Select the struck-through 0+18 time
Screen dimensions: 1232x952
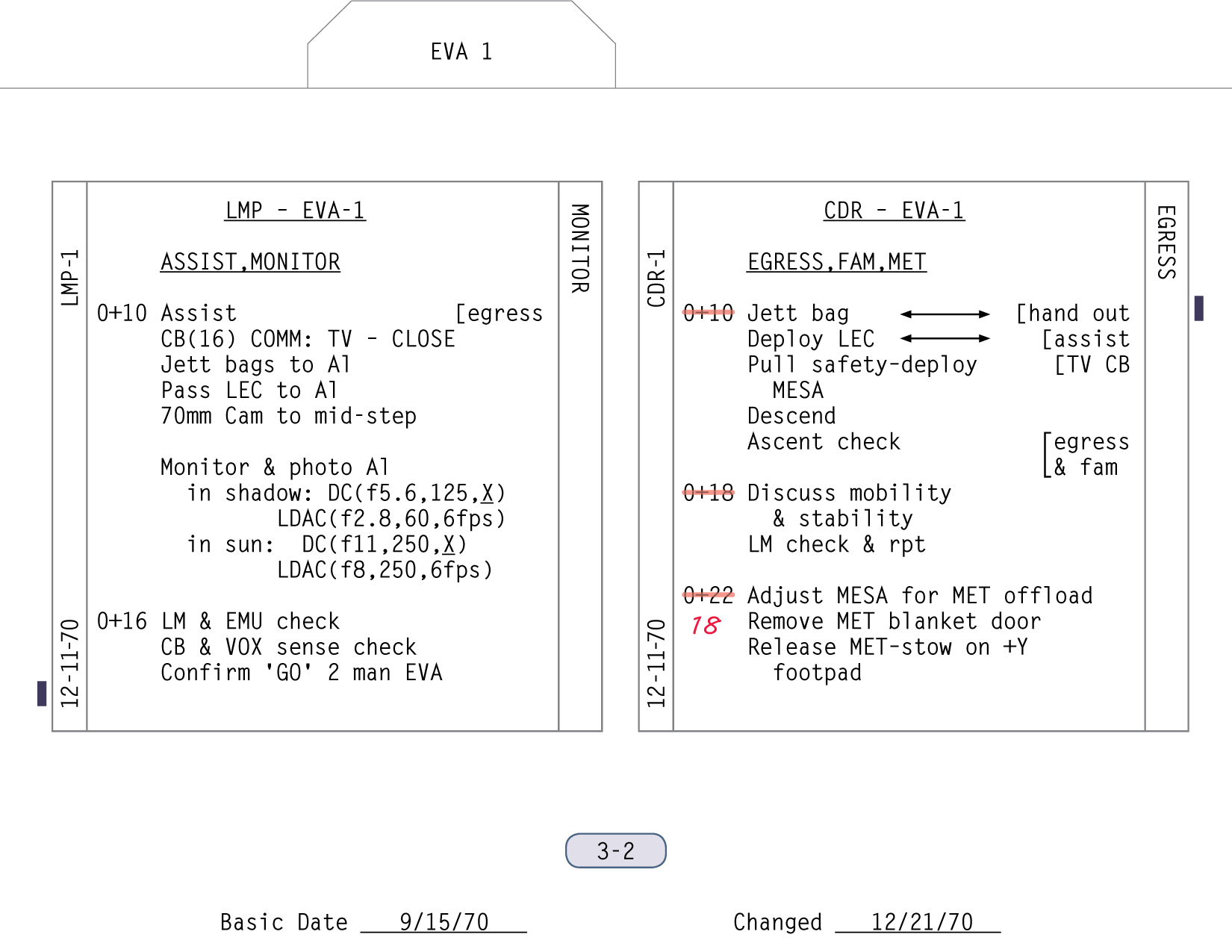(709, 493)
